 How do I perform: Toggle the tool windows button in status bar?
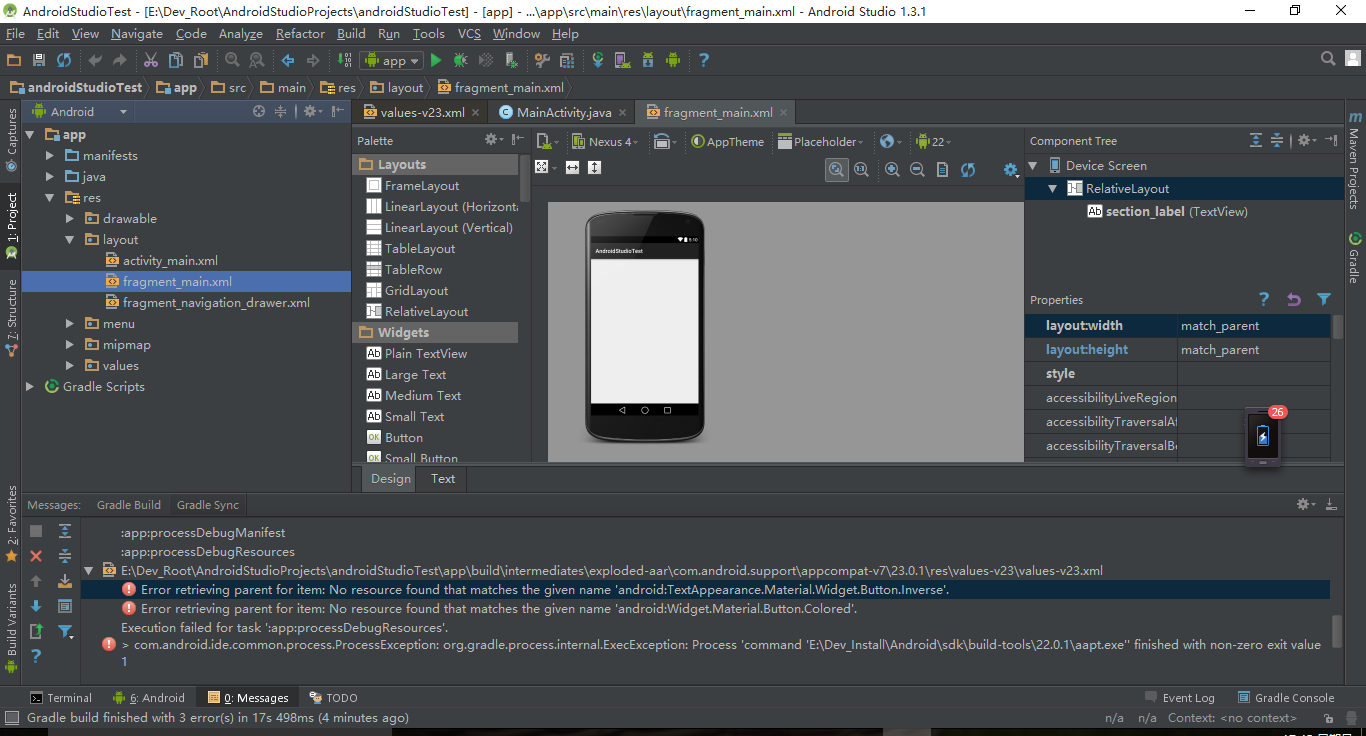tap(12, 718)
